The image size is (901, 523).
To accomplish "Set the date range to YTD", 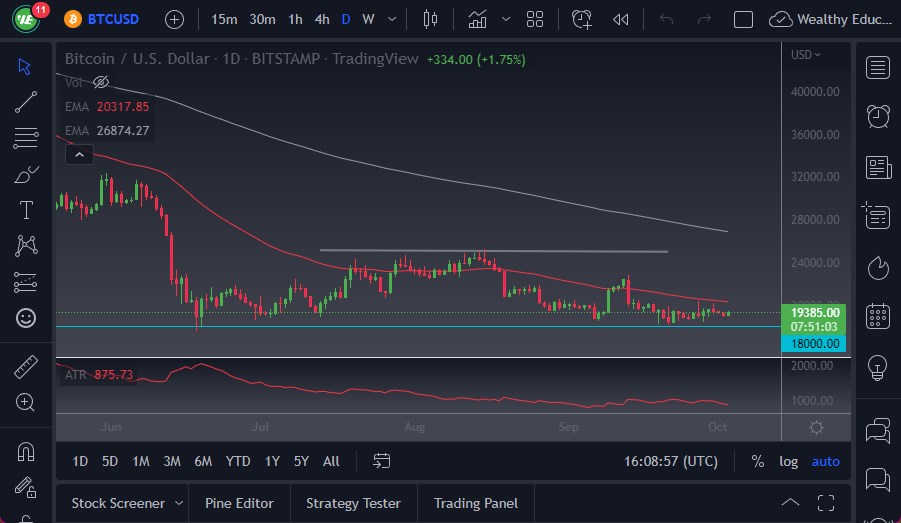I will point(237,461).
